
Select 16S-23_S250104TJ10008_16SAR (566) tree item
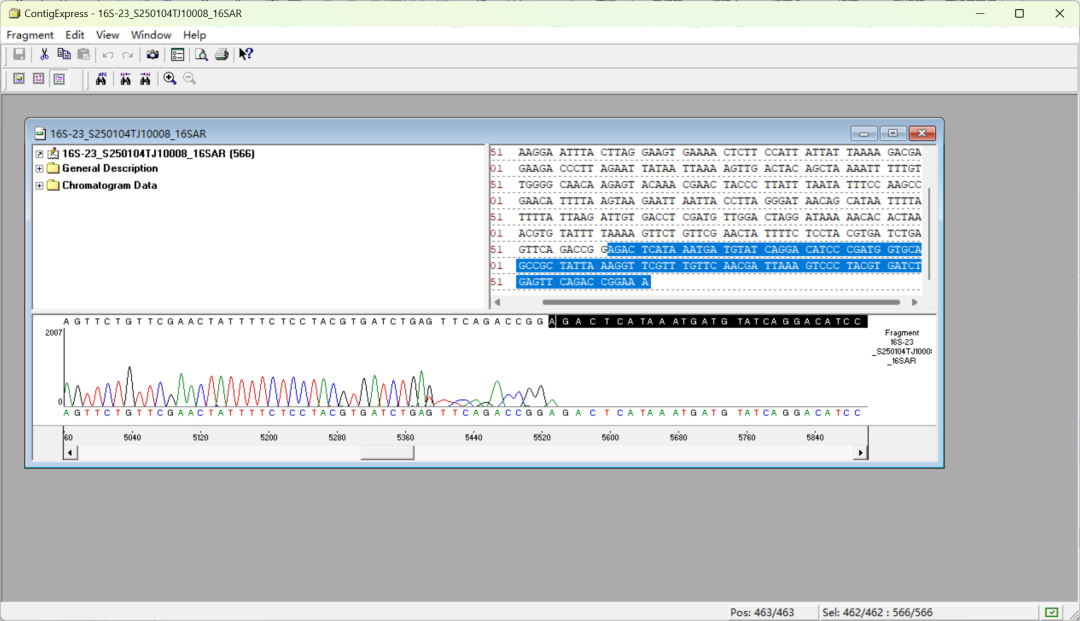coord(158,154)
